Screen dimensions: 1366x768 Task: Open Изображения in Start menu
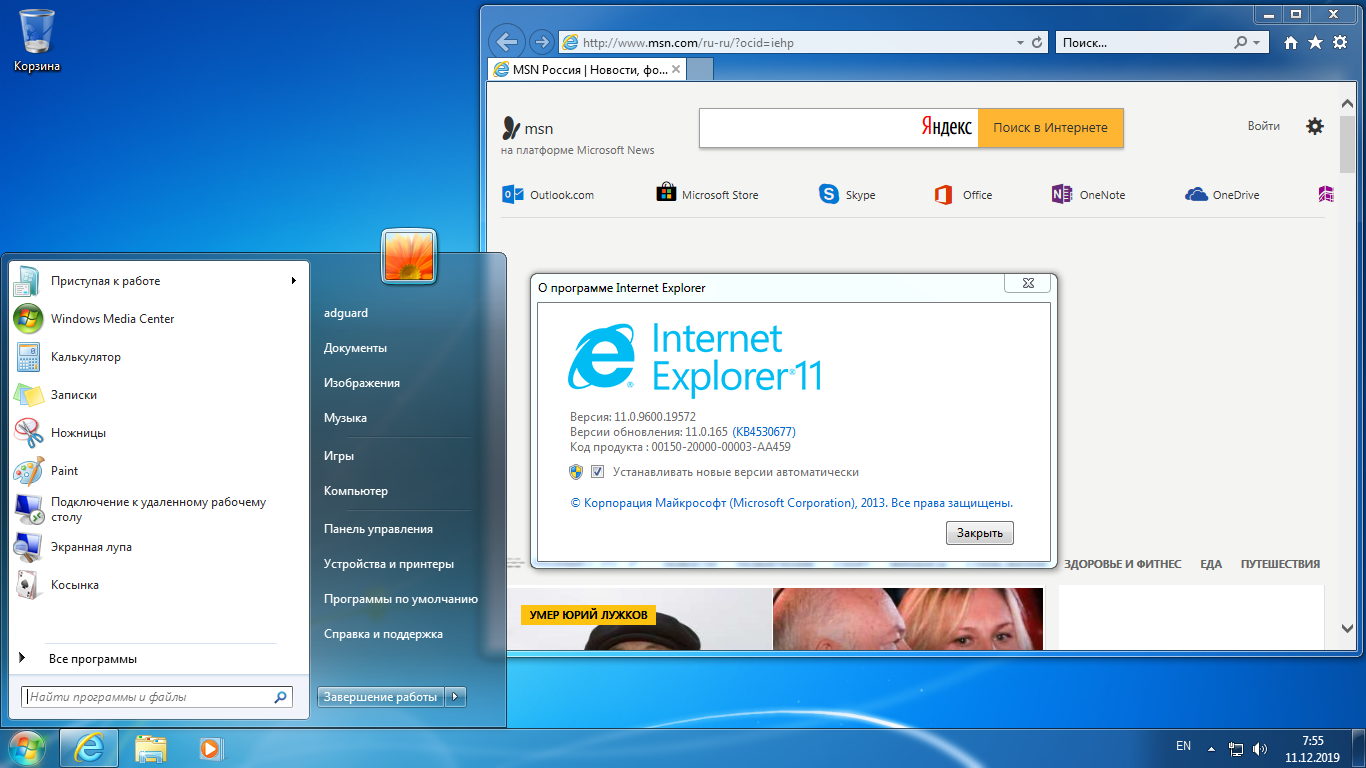(362, 383)
